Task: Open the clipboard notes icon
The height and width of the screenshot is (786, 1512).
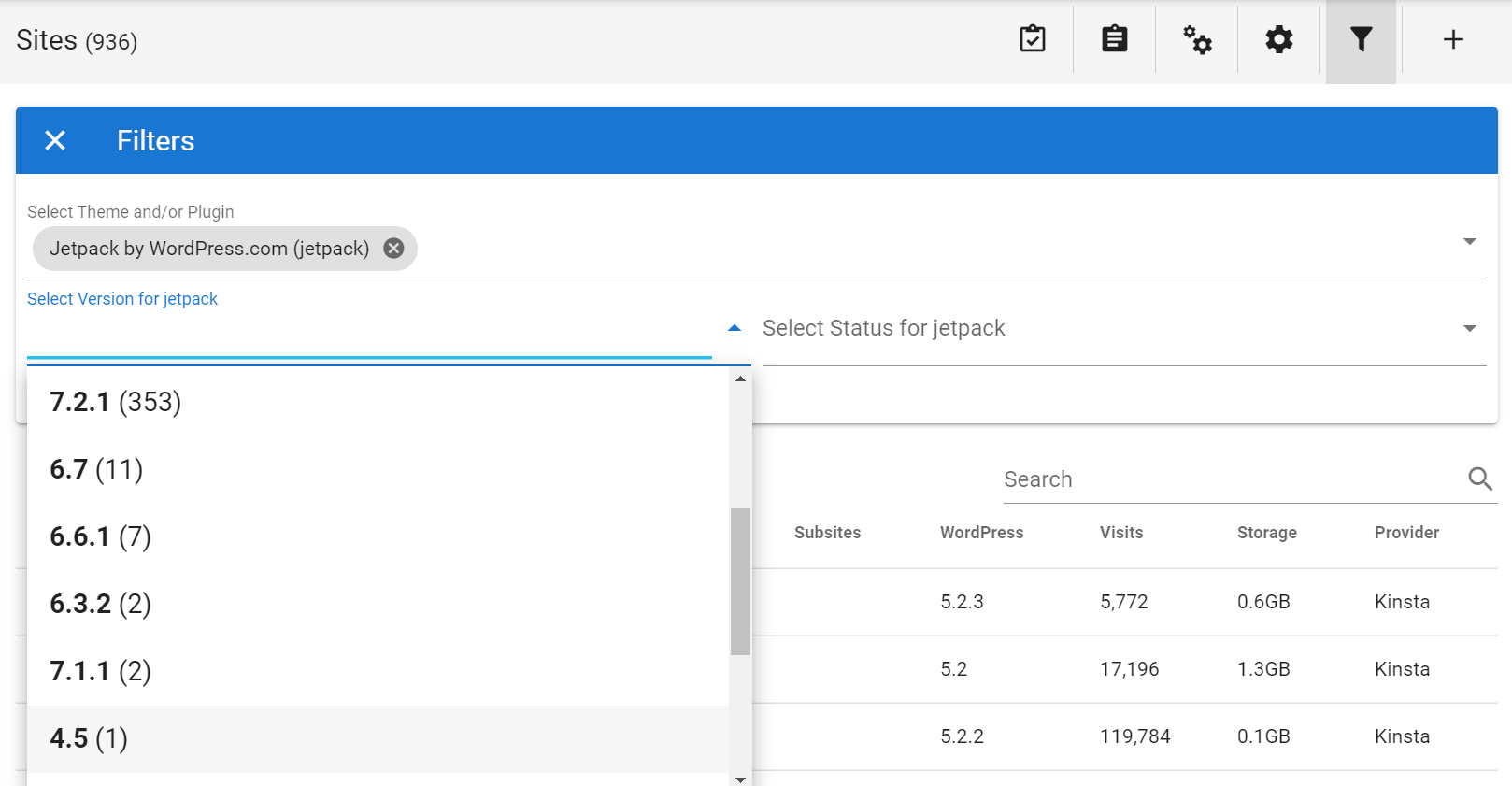Action: [1115, 39]
